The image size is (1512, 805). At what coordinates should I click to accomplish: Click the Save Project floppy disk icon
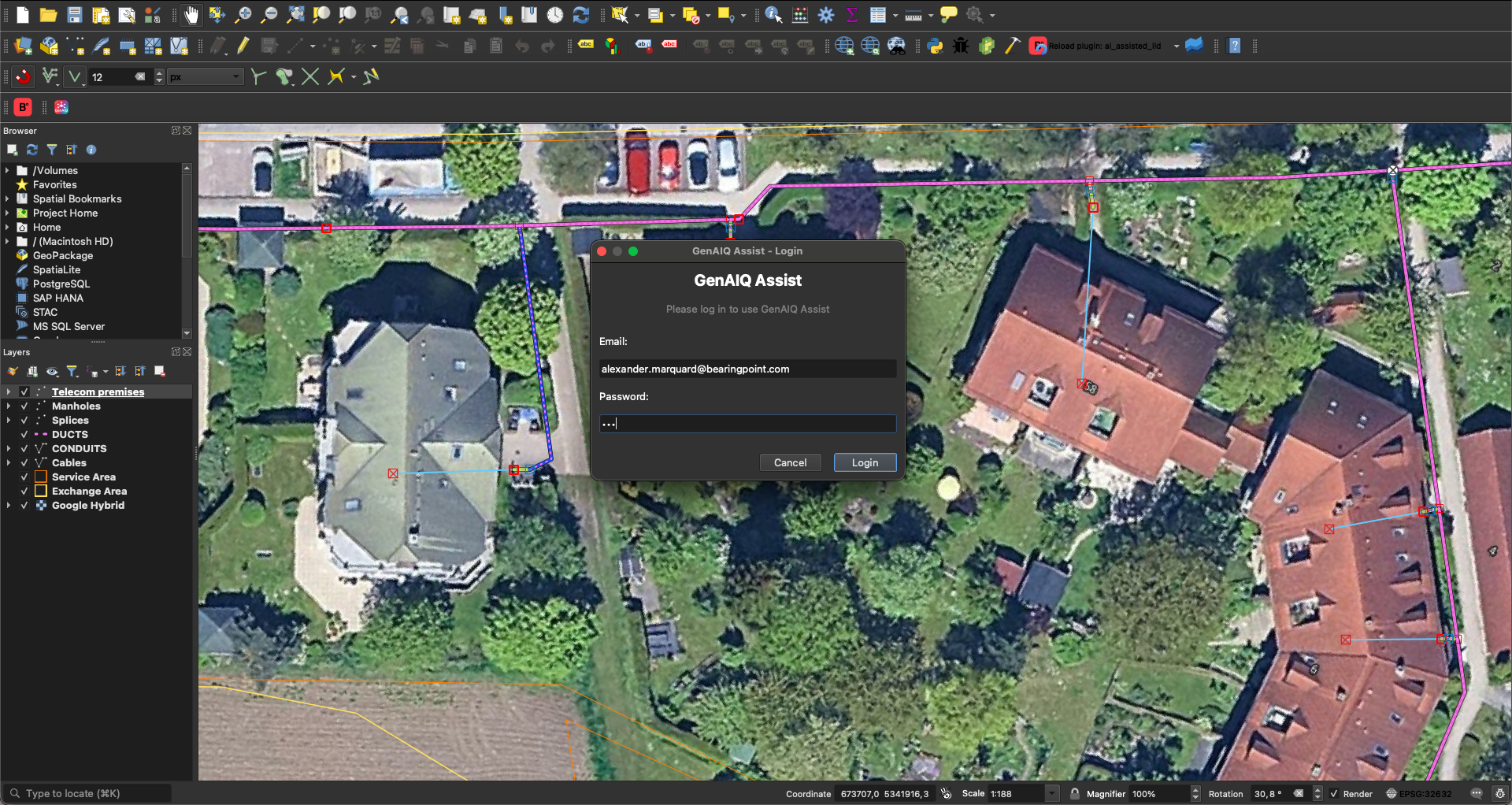pyautogui.click(x=74, y=15)
